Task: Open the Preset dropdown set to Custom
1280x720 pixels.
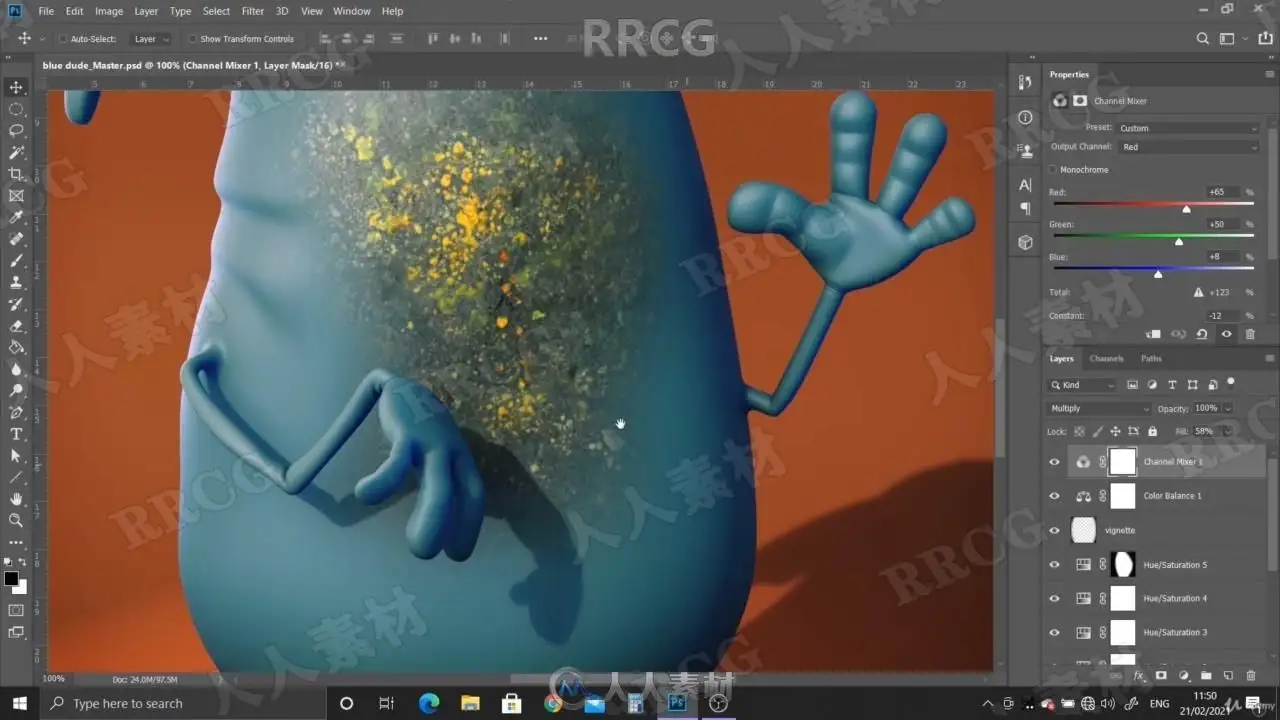Action: (1187, 128)
